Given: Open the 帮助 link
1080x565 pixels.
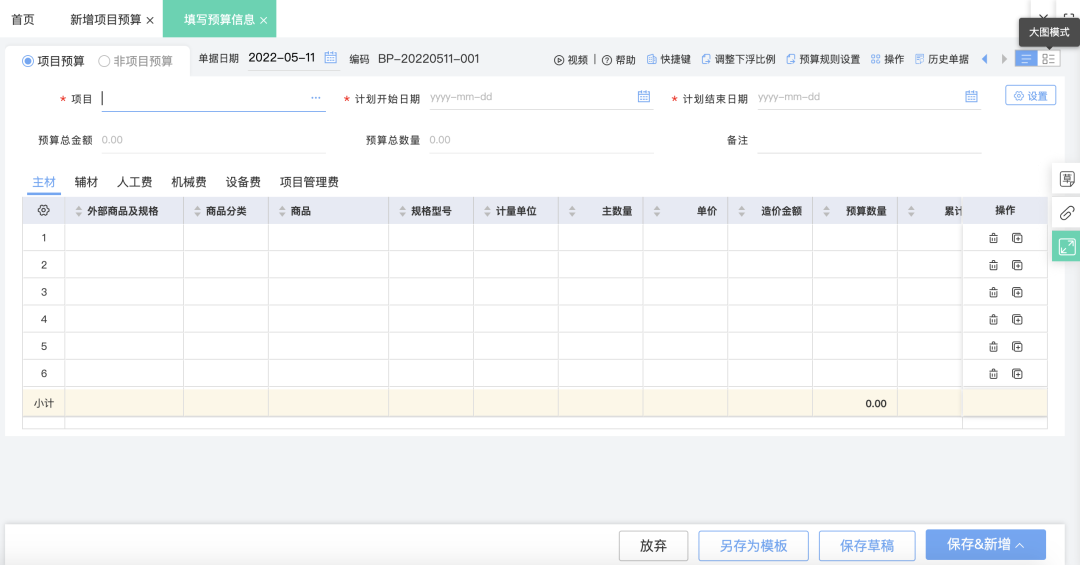Looking at the screenshot, I should (x=619, y=59).
